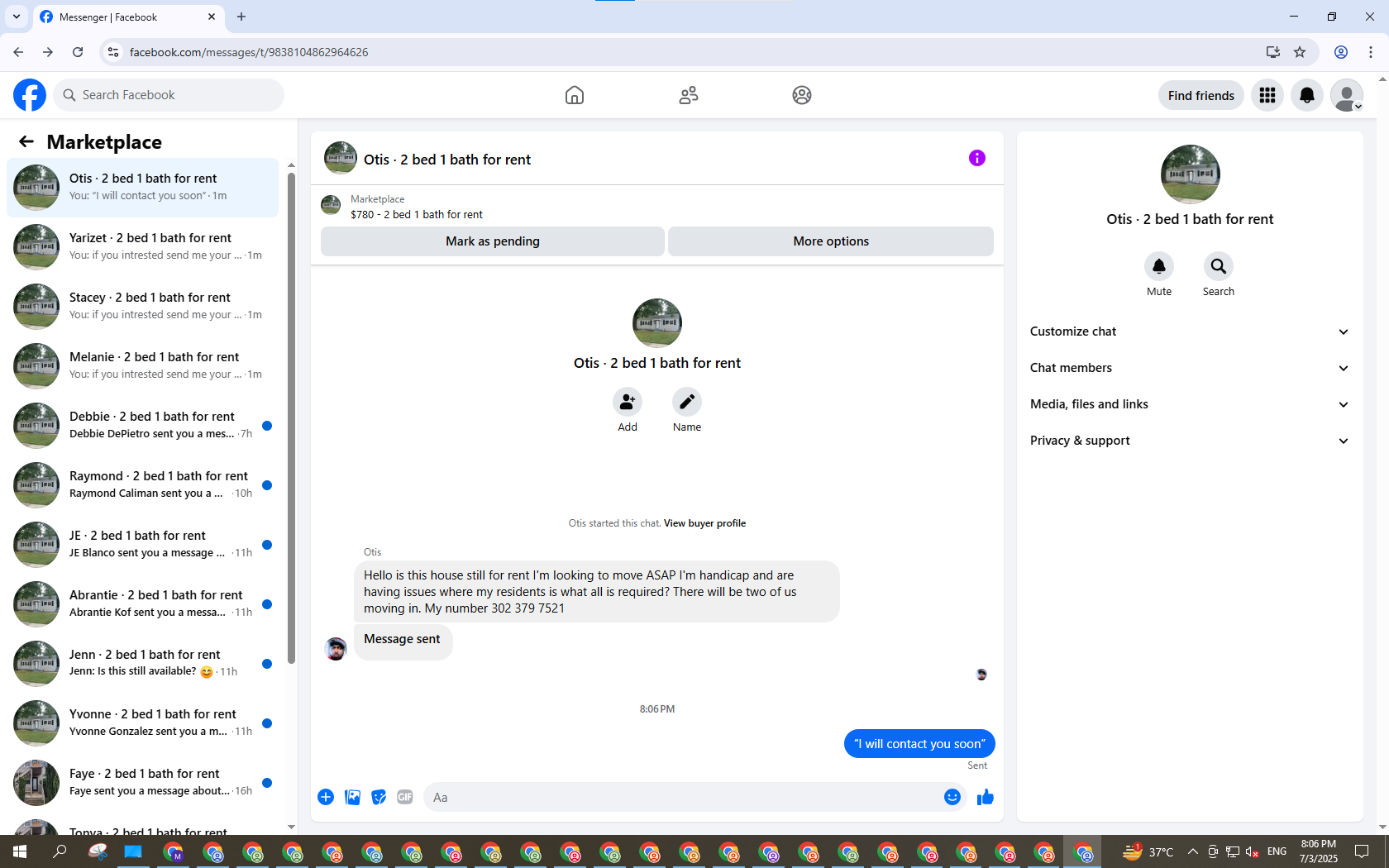Expand Media, files and links section
1389x868 pixels.
(1190, 404)
